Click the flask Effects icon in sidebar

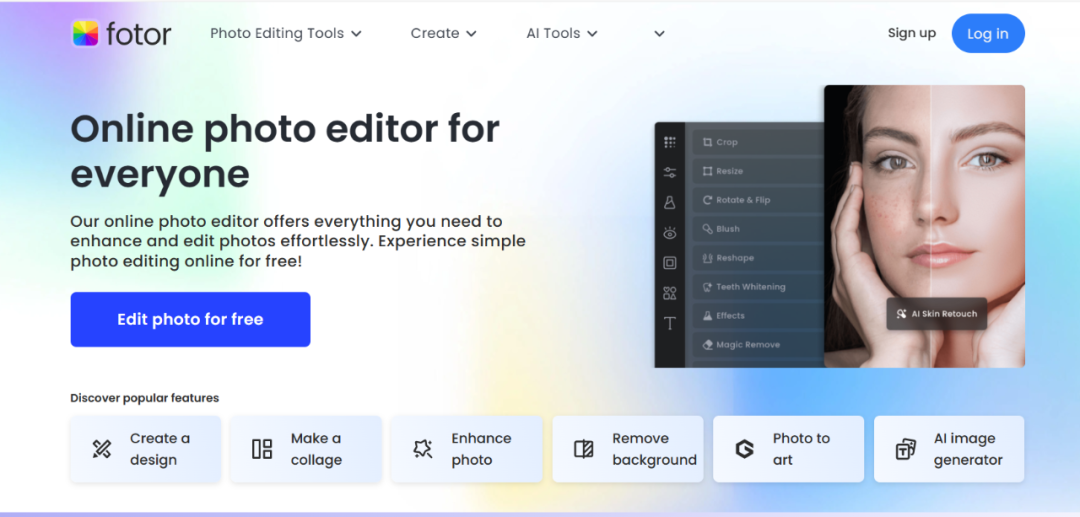[670, 202]
